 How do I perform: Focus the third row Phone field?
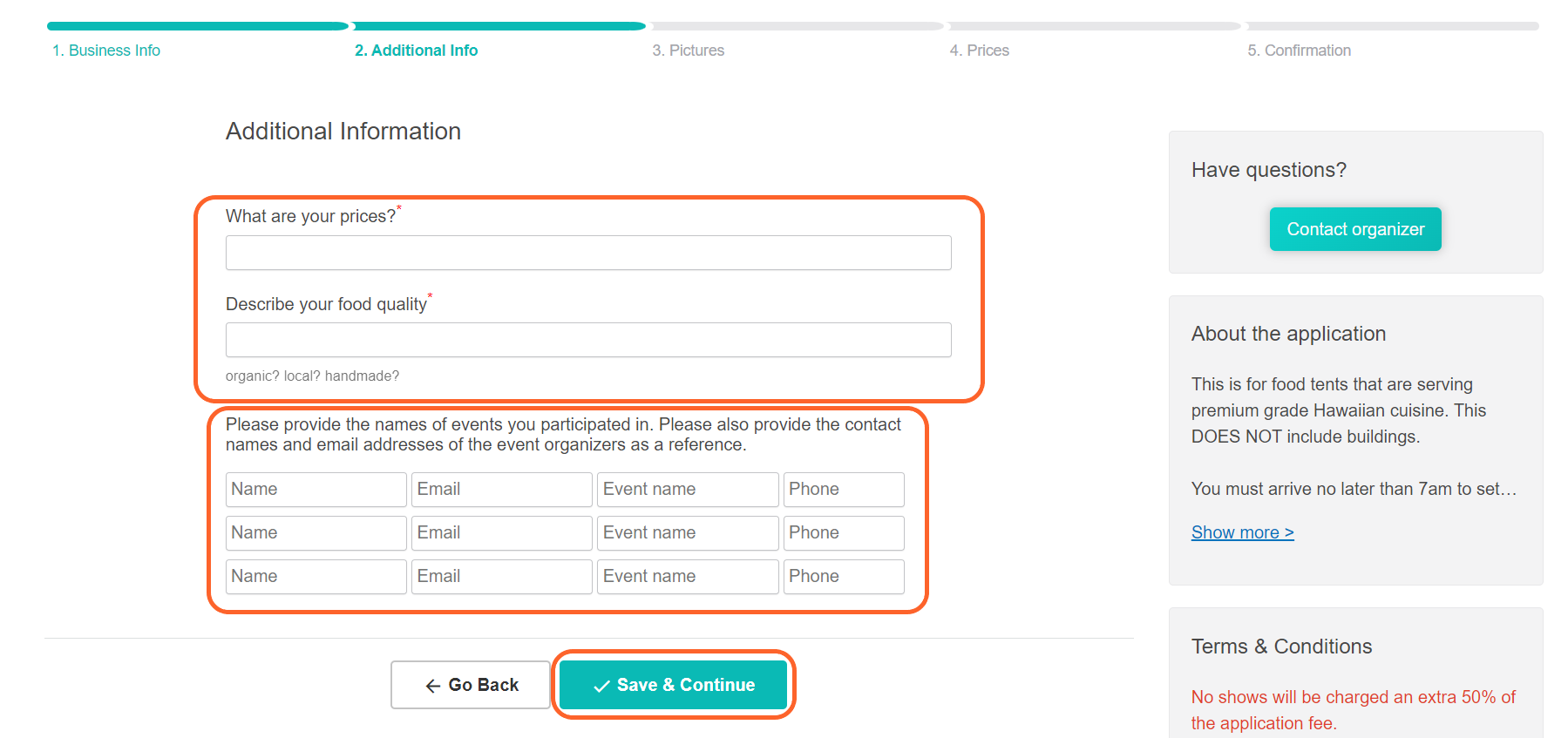(843, 576)
